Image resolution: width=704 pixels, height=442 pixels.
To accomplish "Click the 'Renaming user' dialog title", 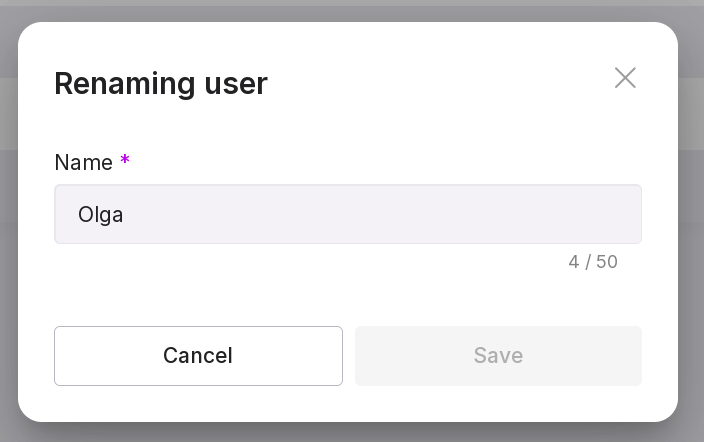I will pos(160,83).
